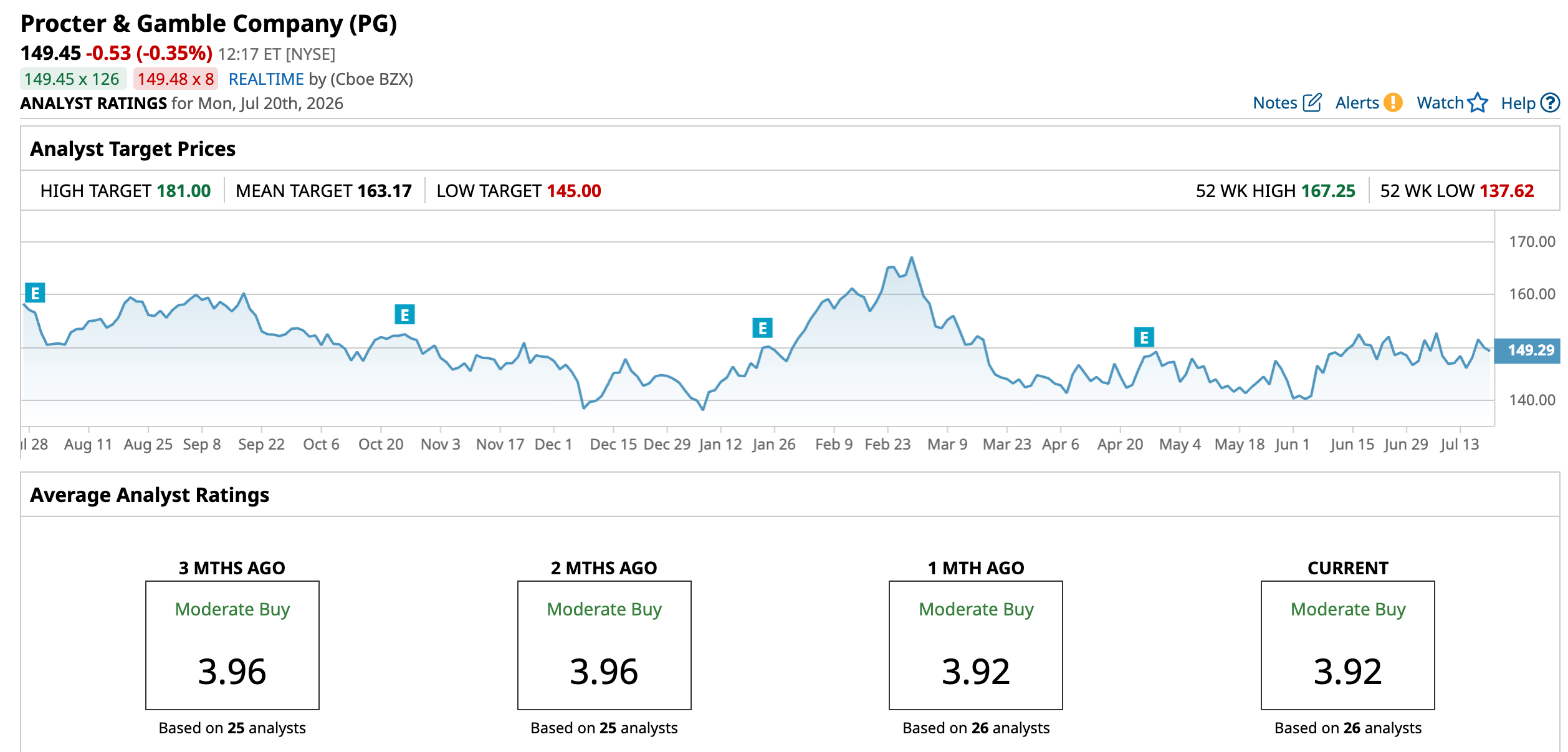Click the 12:17 ET [NYSE] timestamp
This screenshot has width=1568, height=752.
click(x=277, y=55)
